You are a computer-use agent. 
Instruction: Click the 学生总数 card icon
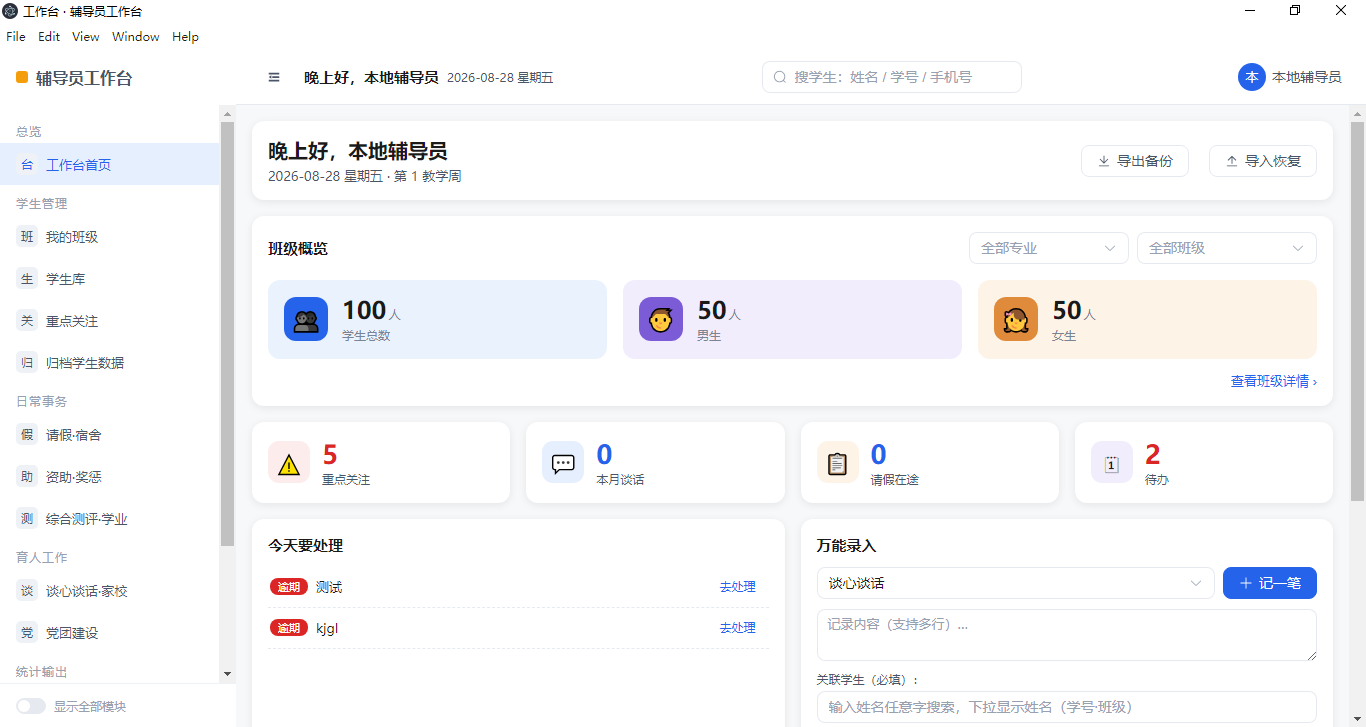tap(306, 319)
